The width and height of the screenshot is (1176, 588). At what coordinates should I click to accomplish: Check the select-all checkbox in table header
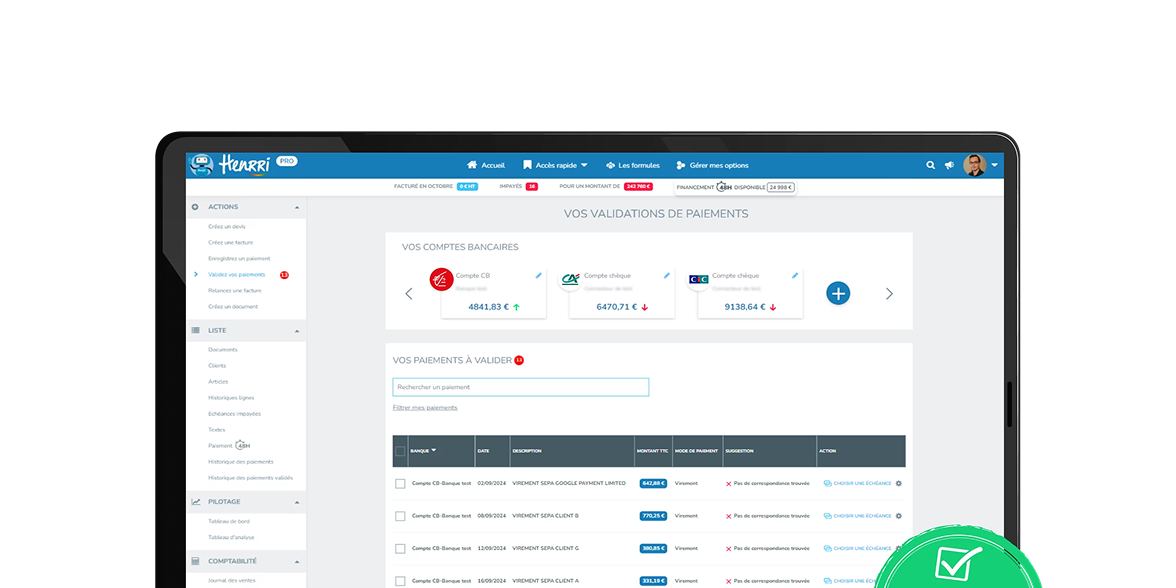[x=400, y=452]
